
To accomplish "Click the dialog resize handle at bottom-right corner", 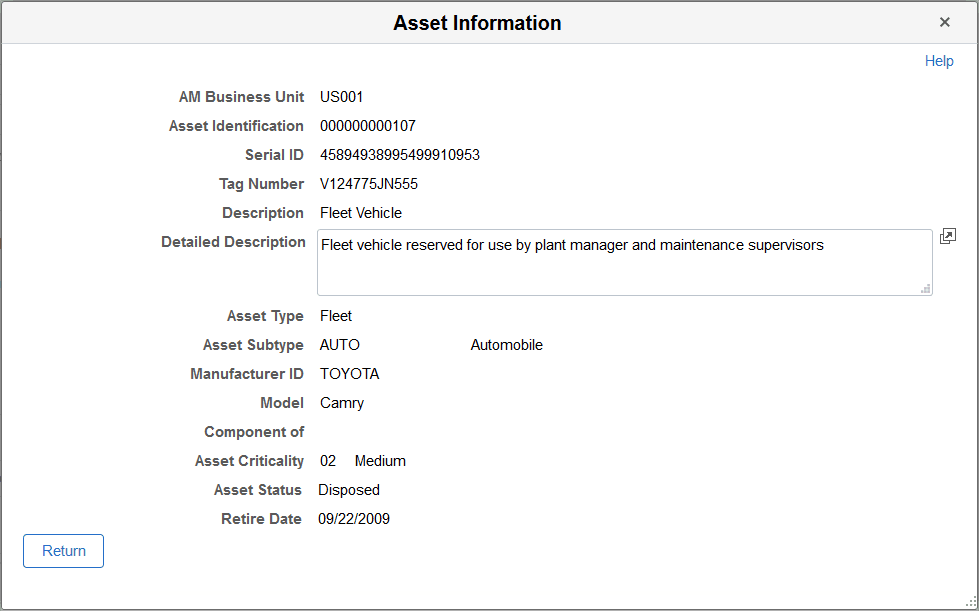I will coord(971,603).
